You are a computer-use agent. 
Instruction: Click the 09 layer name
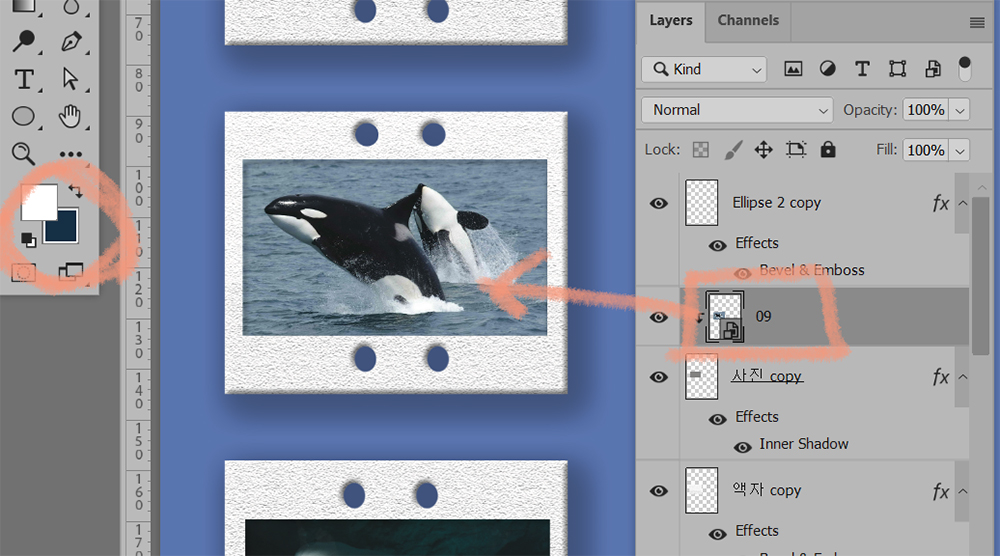pos(763,316)
